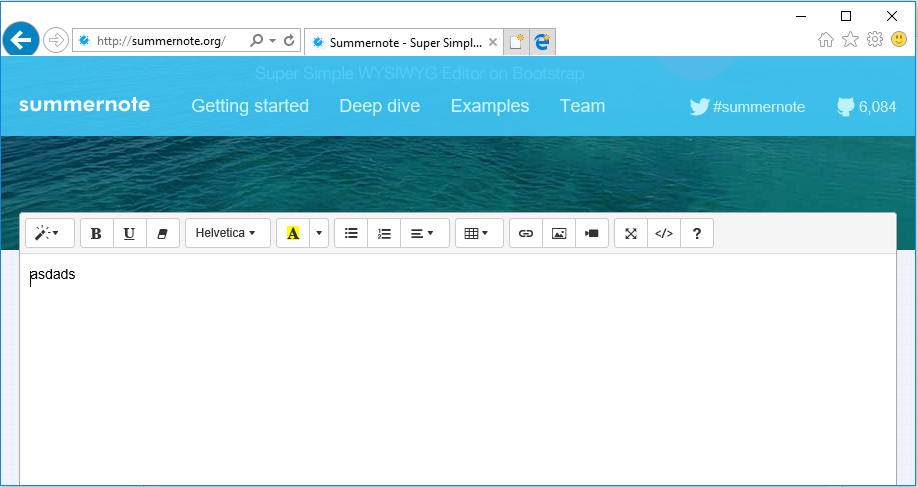Open the Helvetica font family dropdown
Screen dimensions: 918x487
pos(228,233)
